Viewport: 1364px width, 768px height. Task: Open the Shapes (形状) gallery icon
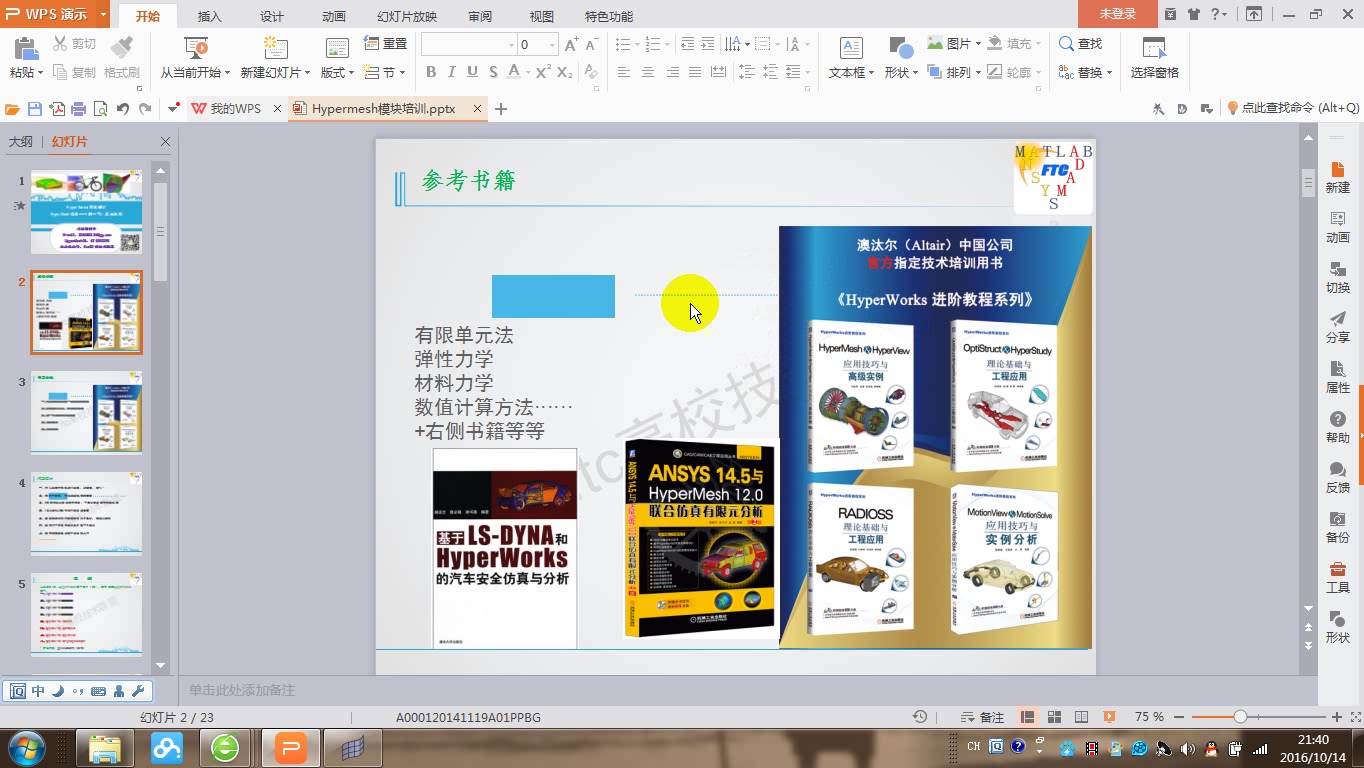tap(900, 48)
